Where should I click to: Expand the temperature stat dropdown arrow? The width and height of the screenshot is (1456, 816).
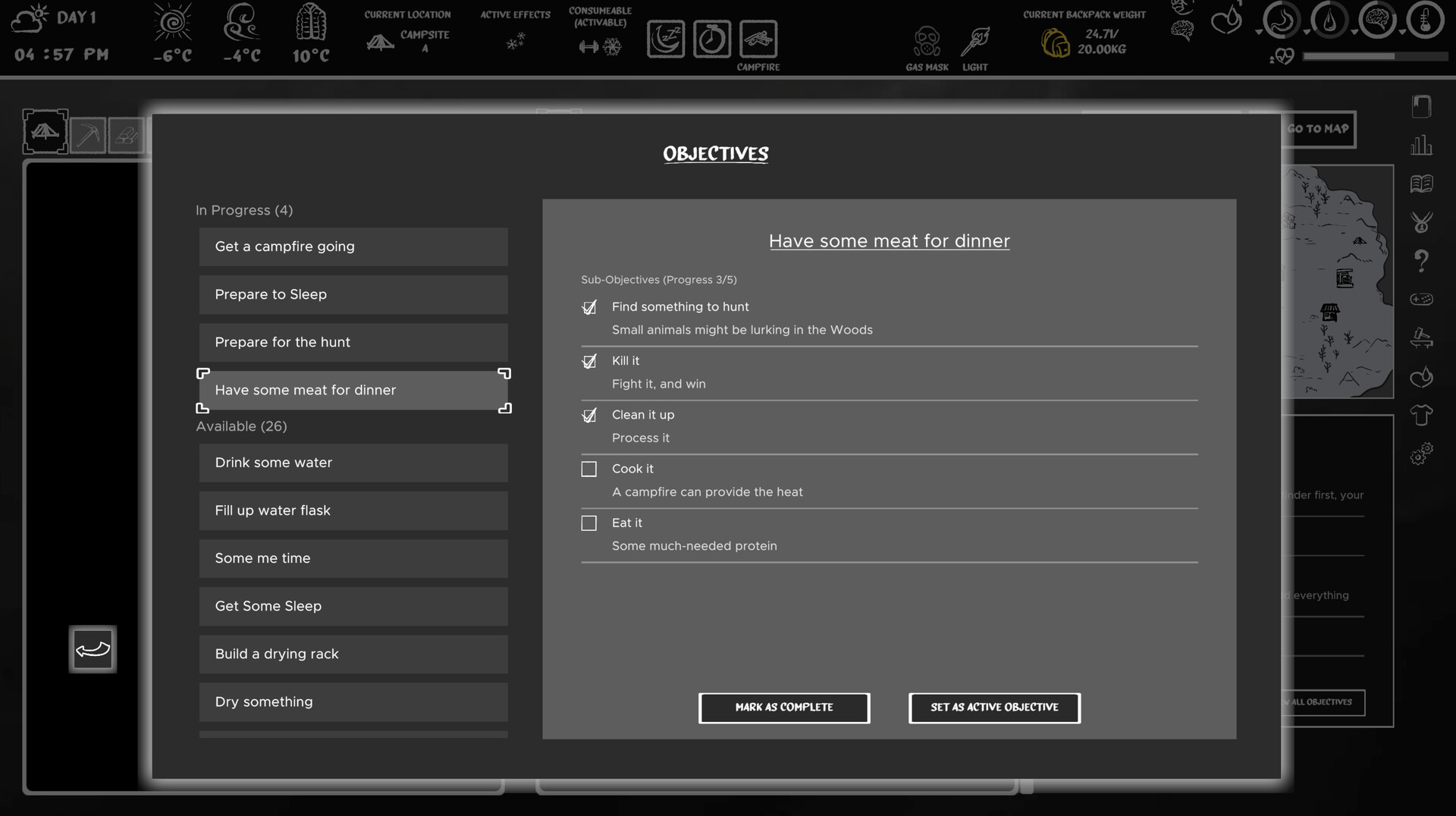1402,33
